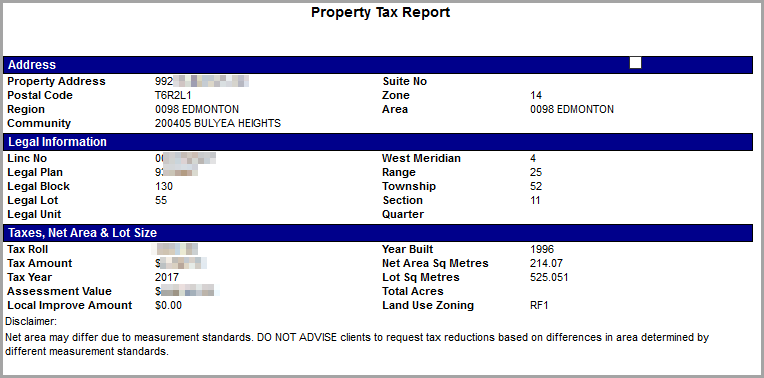The width and height of the screenshot is (764, 378).
Task: Click the Lot Sq Metres value 525.051
Action: coord(549,278)
